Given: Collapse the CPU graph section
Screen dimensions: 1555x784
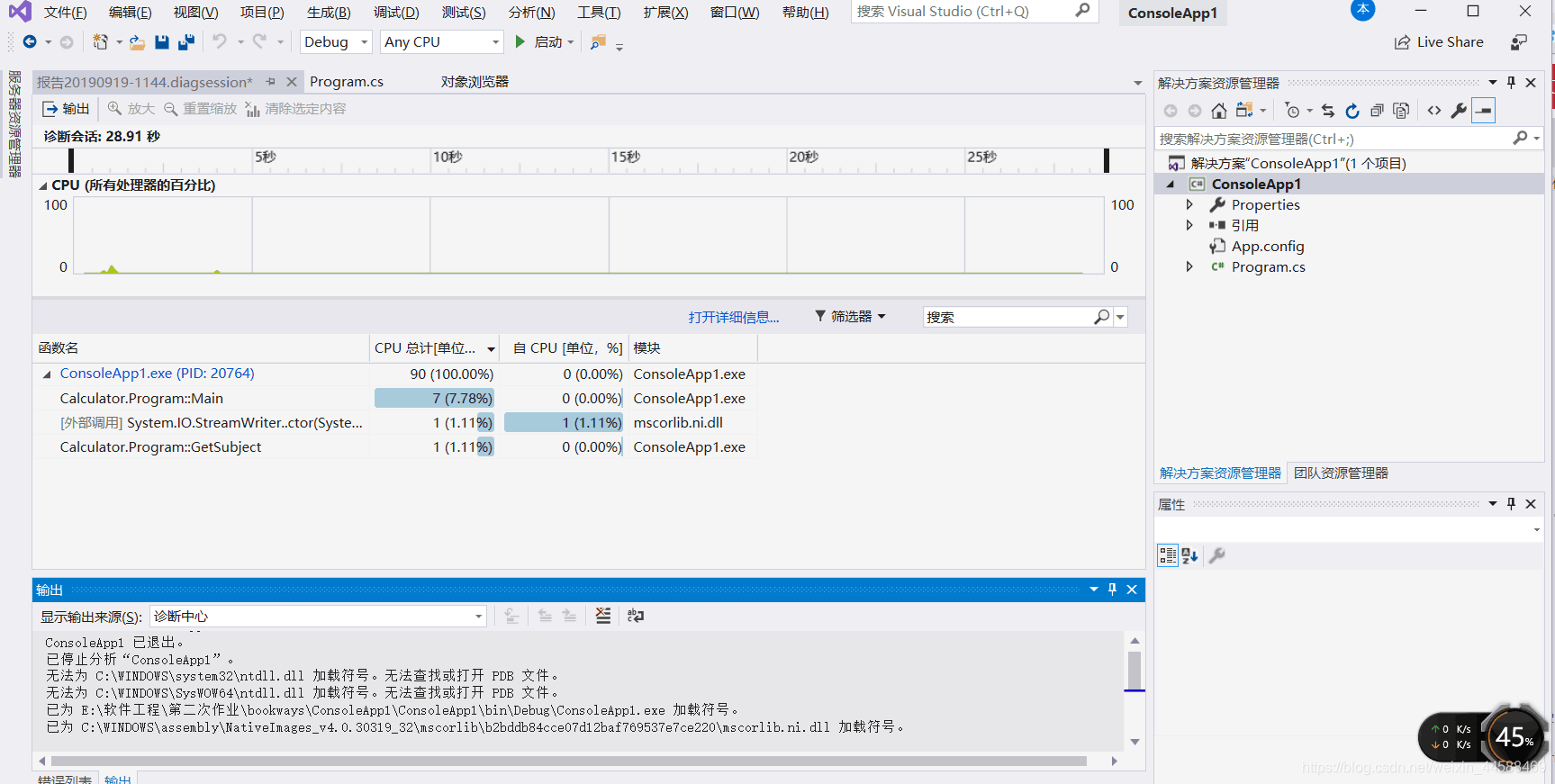Looking at the screenshot, I should click(43, 185).
